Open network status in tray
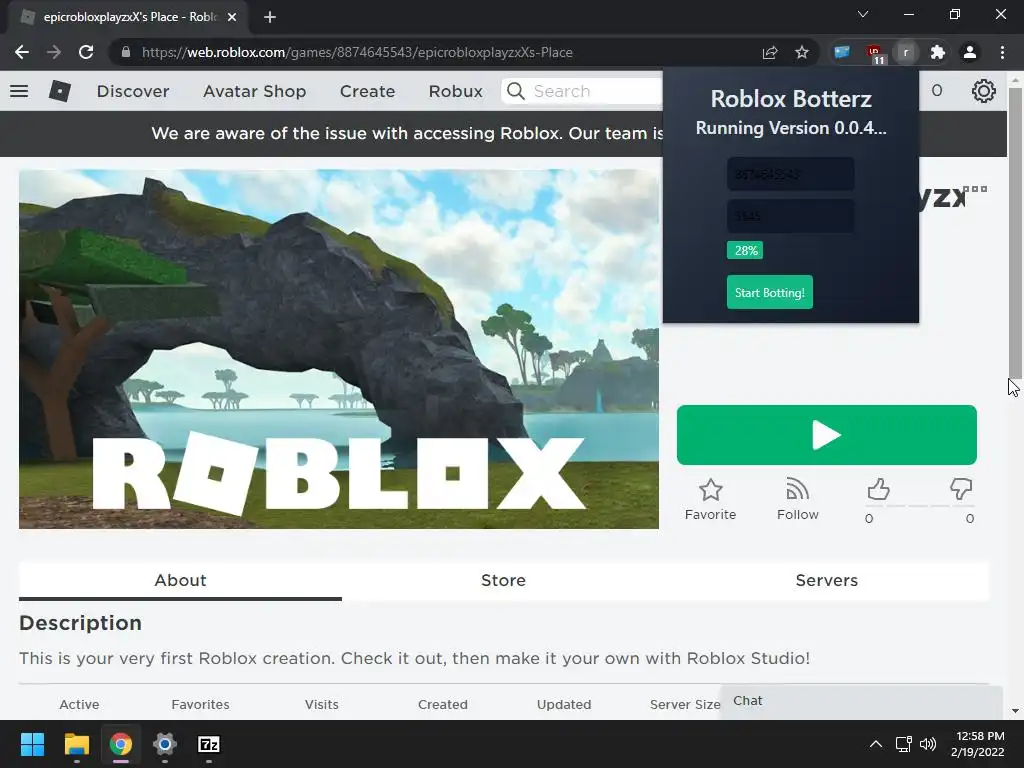This screenshot has height=768, width=1024. click(x=904, y=744)
